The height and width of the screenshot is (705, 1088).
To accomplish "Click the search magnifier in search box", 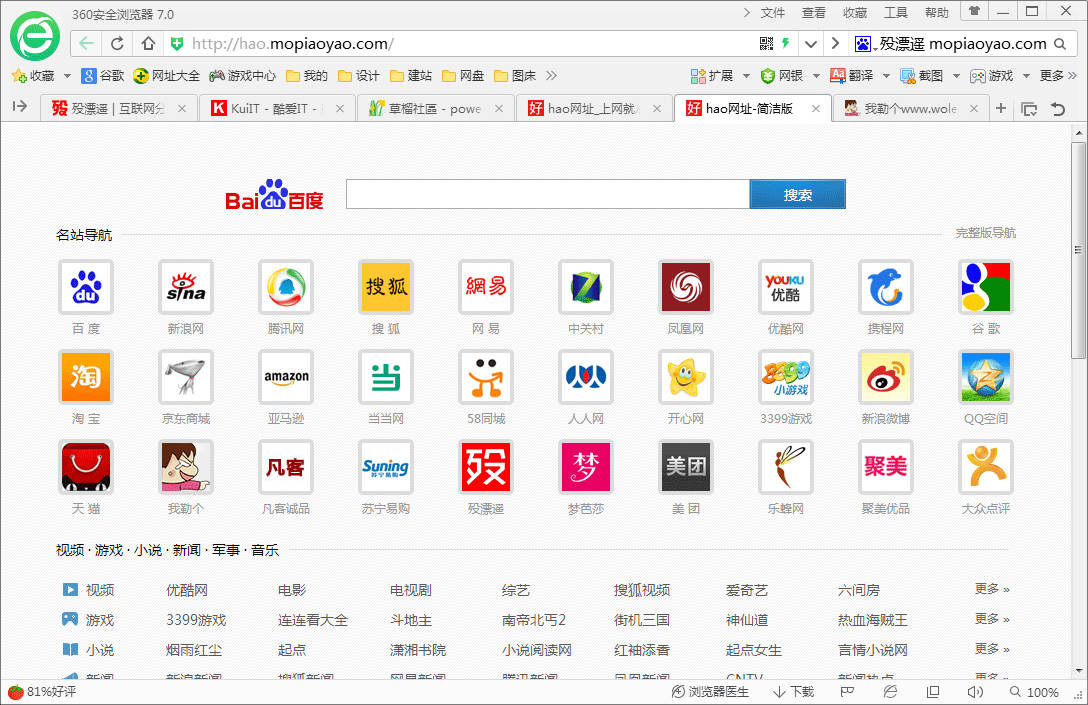I will click(x=1060, y=44).
